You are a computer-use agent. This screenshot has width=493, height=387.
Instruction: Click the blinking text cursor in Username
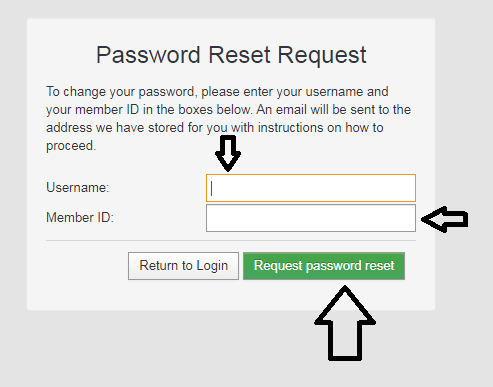point(212,188)
